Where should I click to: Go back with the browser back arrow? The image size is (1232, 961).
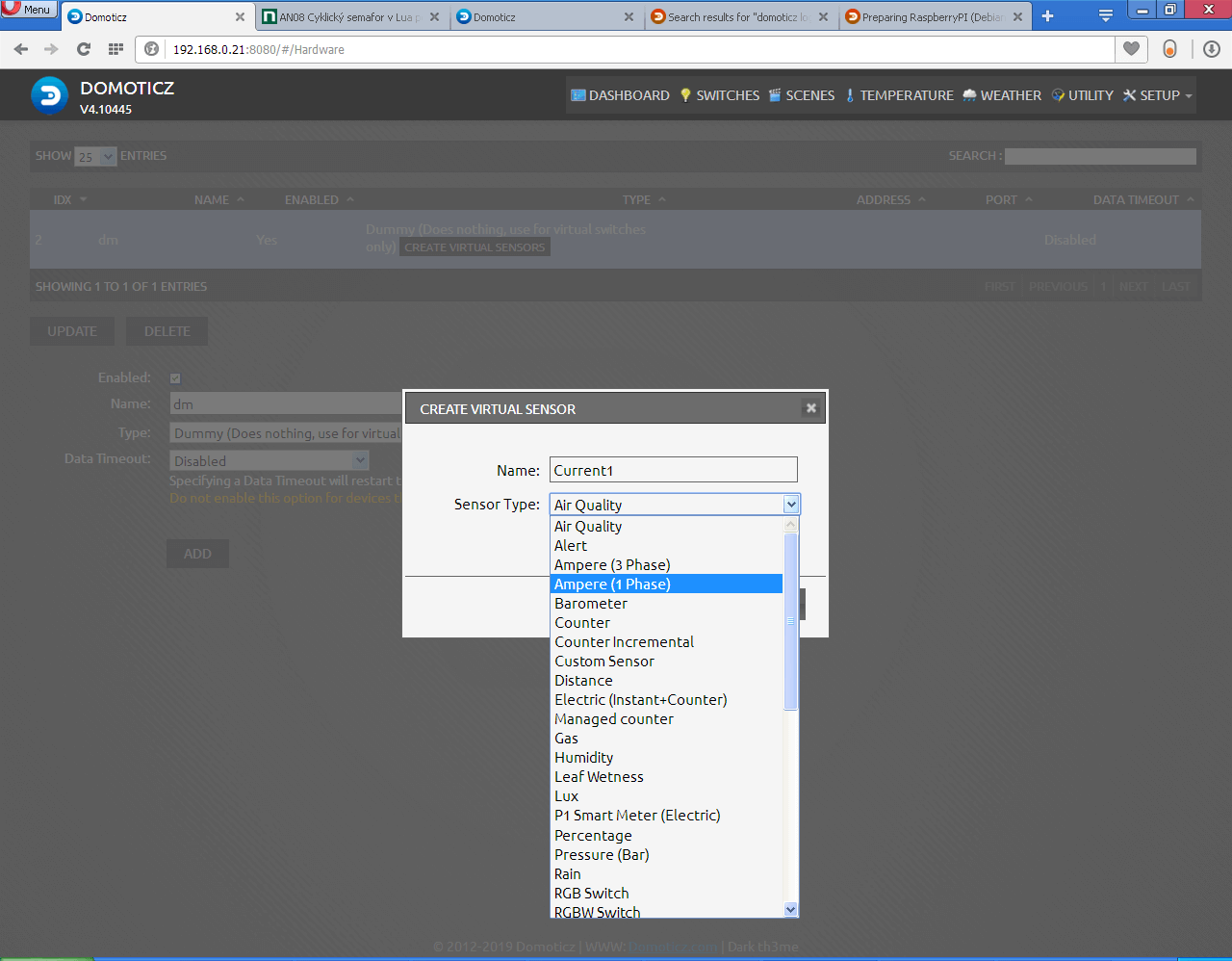(21, 49)
